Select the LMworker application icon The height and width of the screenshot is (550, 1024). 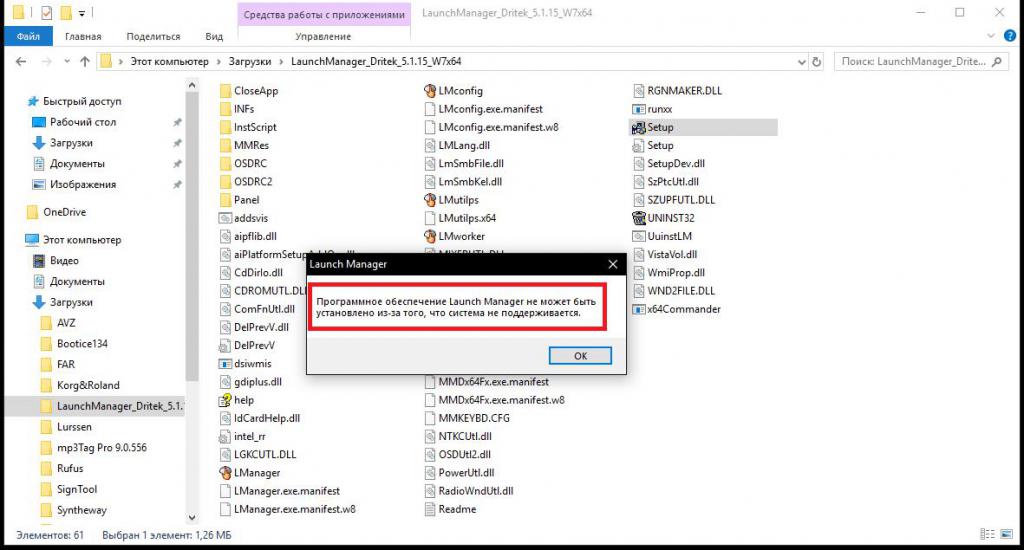point(430,236)
